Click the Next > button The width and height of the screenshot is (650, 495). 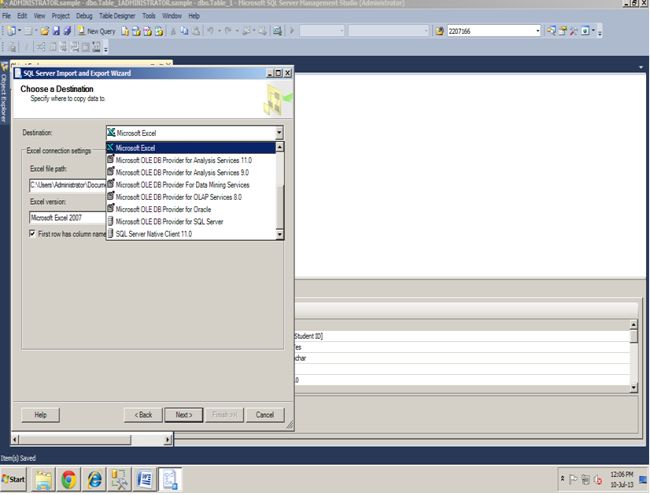[184, 415]
